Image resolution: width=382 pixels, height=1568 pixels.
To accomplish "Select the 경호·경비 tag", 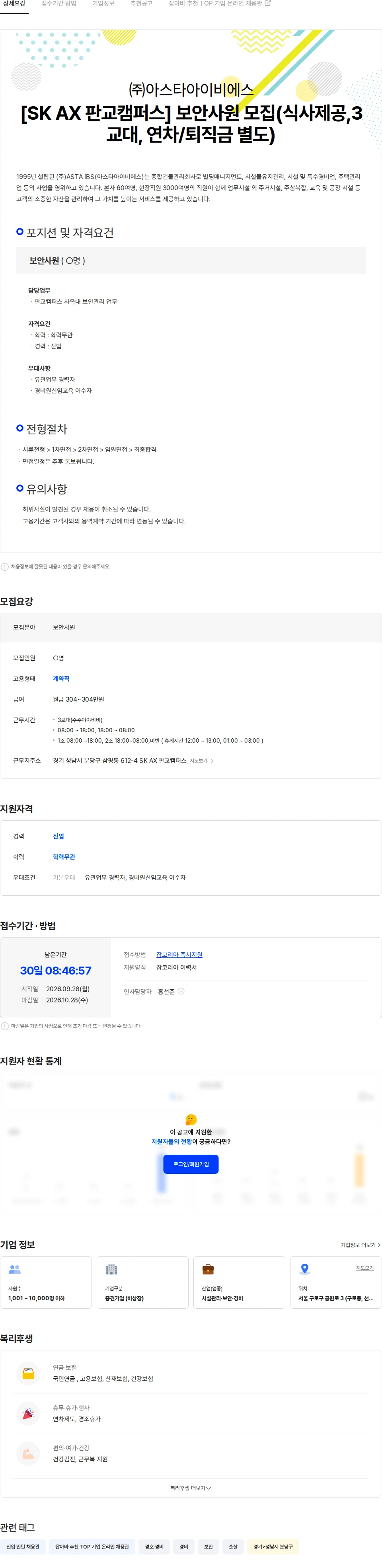I will [154, 1547].
